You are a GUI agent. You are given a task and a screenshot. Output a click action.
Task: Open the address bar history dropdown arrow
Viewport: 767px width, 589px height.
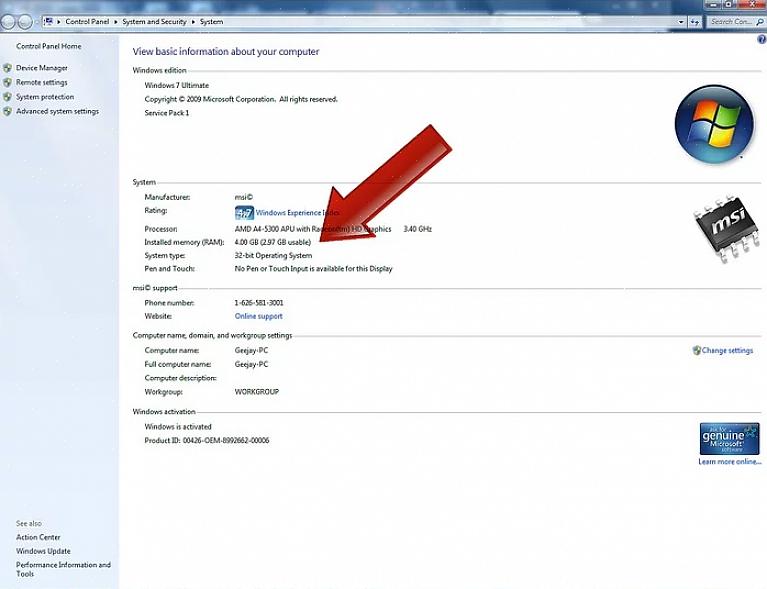click(x=681, y=22)
